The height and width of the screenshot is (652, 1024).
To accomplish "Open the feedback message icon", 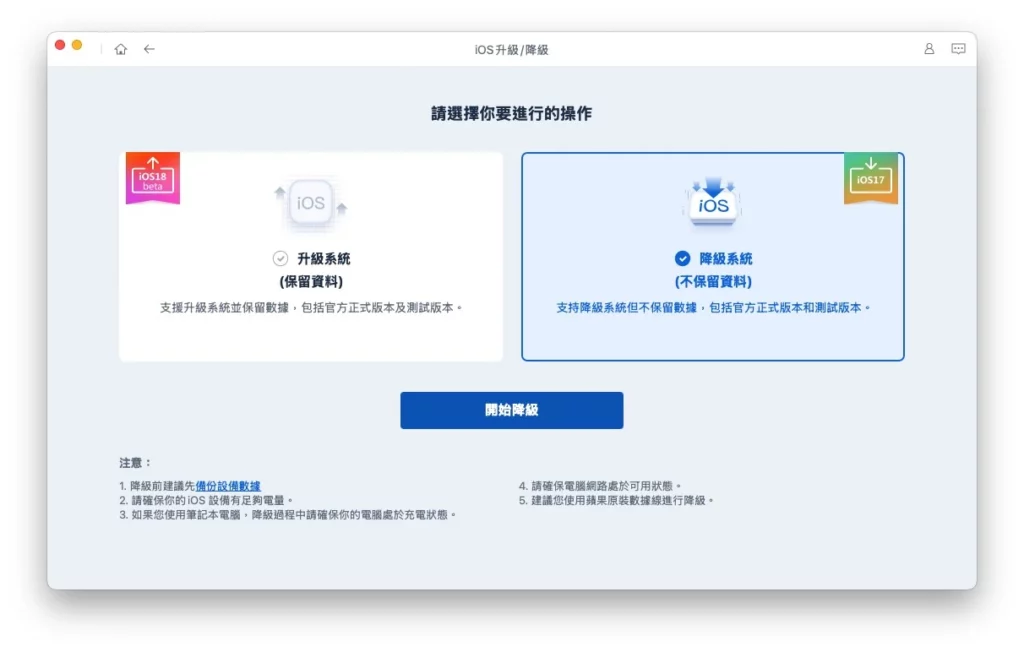I will (958, 49).
